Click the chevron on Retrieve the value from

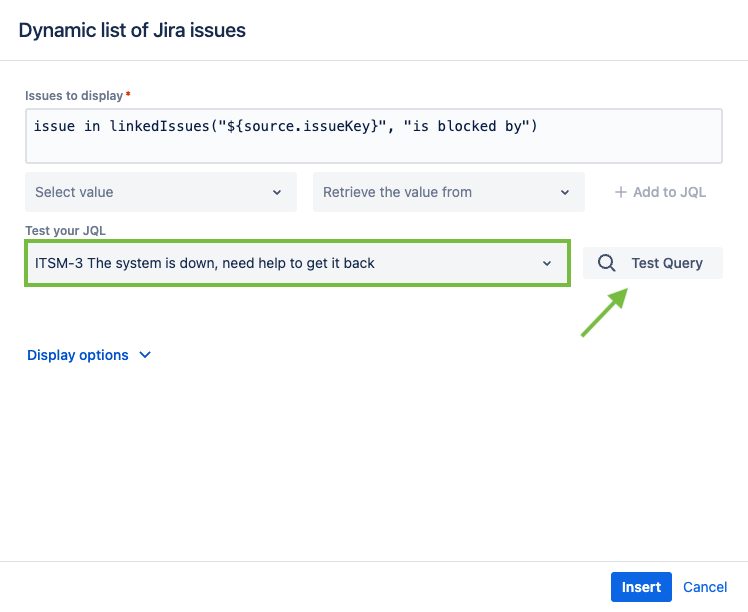565,192
